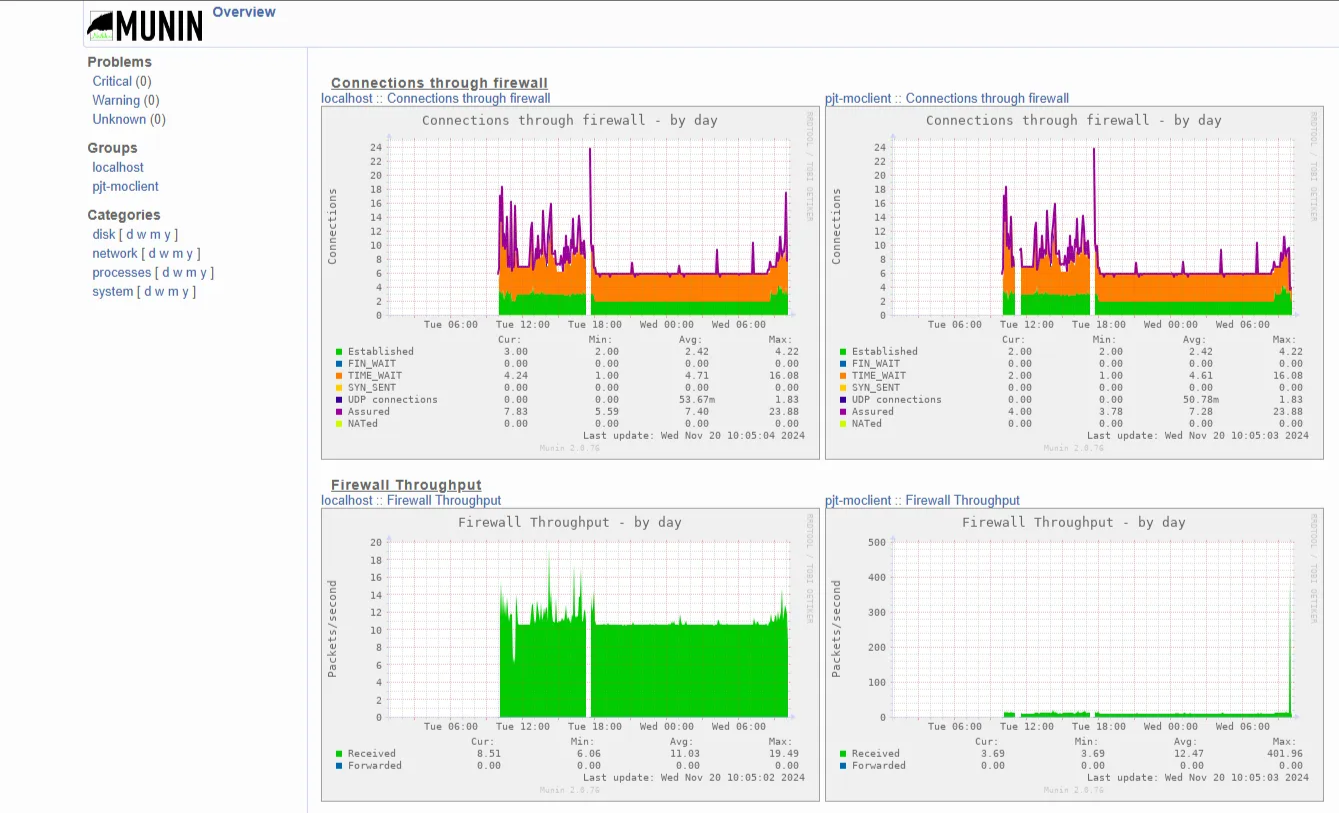Open the pjt-moclient Connections through firewall daily graph
Screen dimensions: 1339x813
[x=1074, y=283]
